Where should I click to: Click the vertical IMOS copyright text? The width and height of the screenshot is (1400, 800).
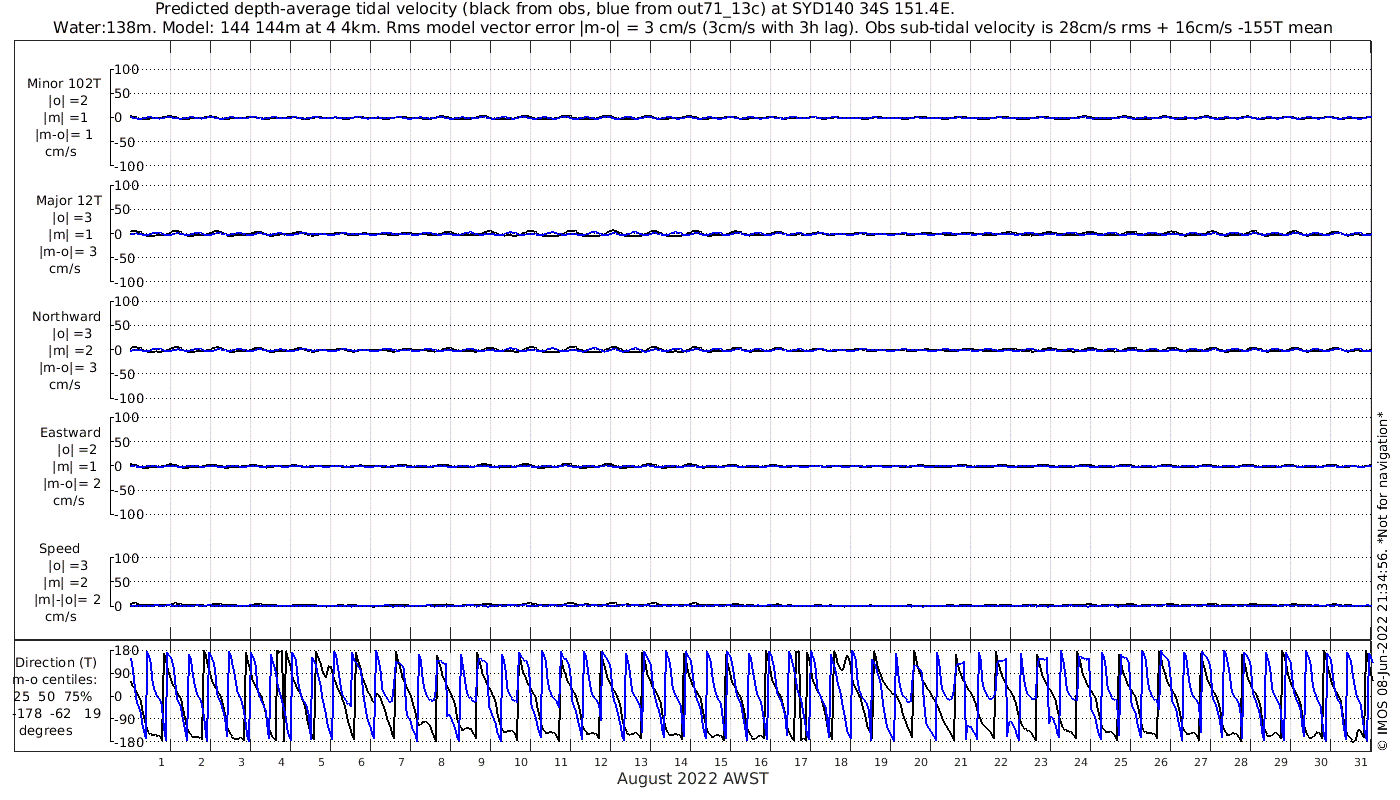coord(1383,580)
